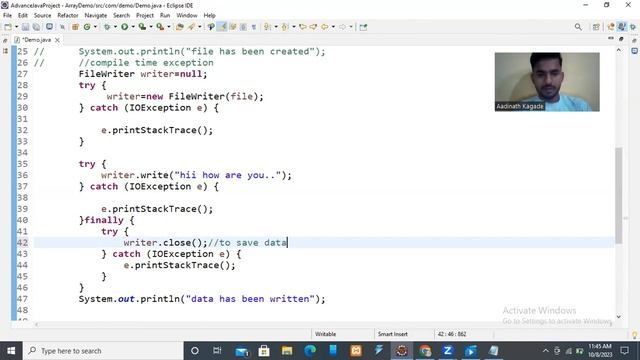640x360 pixels.
Task: Click the Last Edit Location icon
Action: (x=302, y=27)
